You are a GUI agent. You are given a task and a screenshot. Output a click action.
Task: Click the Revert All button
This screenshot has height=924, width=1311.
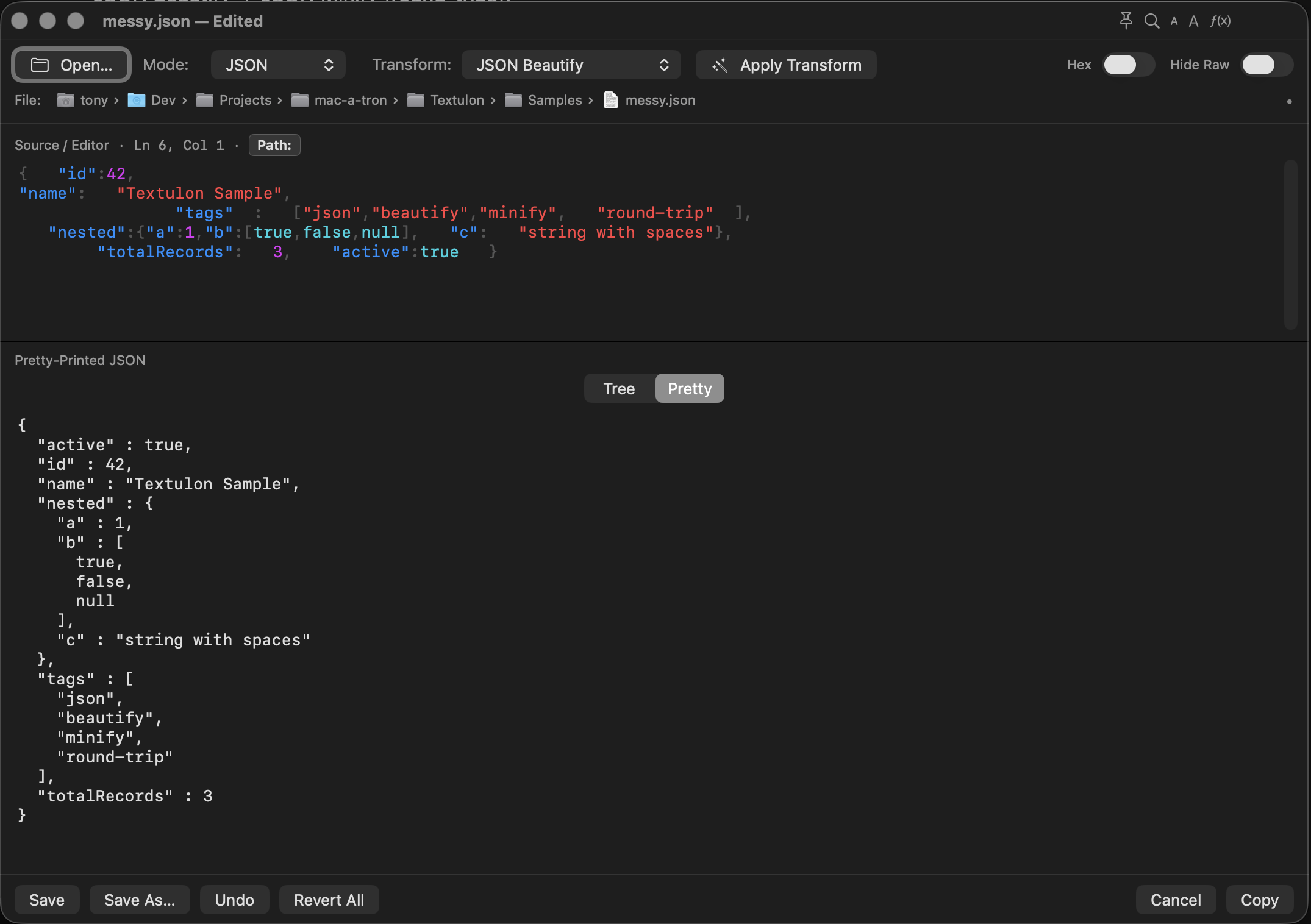[329, 900]
